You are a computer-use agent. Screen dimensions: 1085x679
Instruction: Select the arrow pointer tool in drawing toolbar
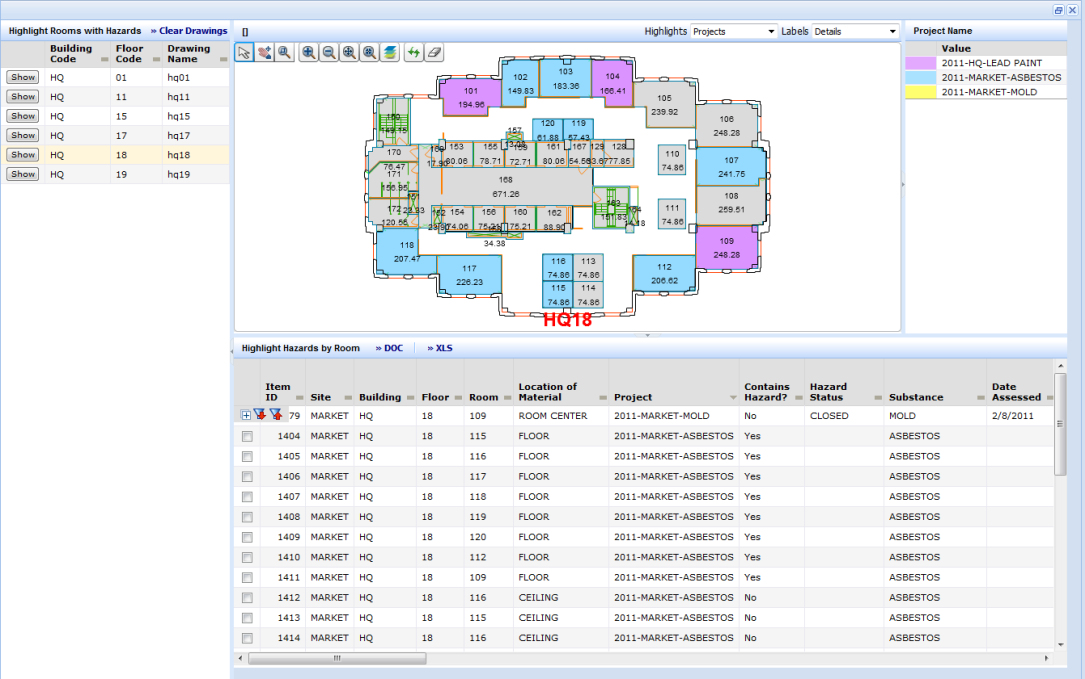pos(244,53)
